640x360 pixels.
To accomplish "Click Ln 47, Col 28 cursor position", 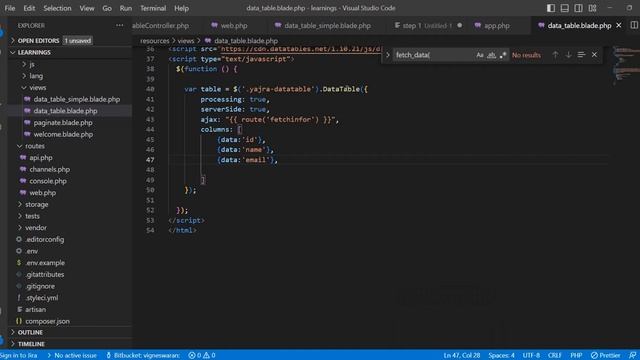I will [x=462, y=356].
